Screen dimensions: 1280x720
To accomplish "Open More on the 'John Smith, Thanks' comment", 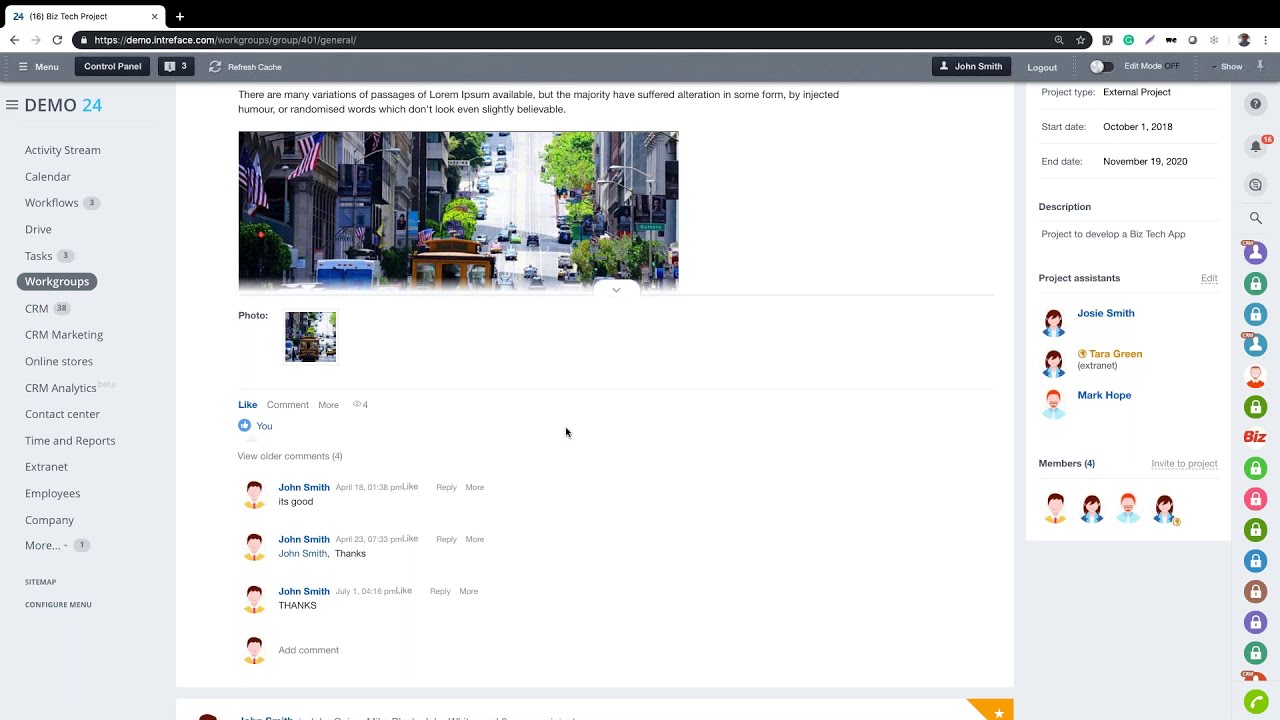I will pos(474,540).
